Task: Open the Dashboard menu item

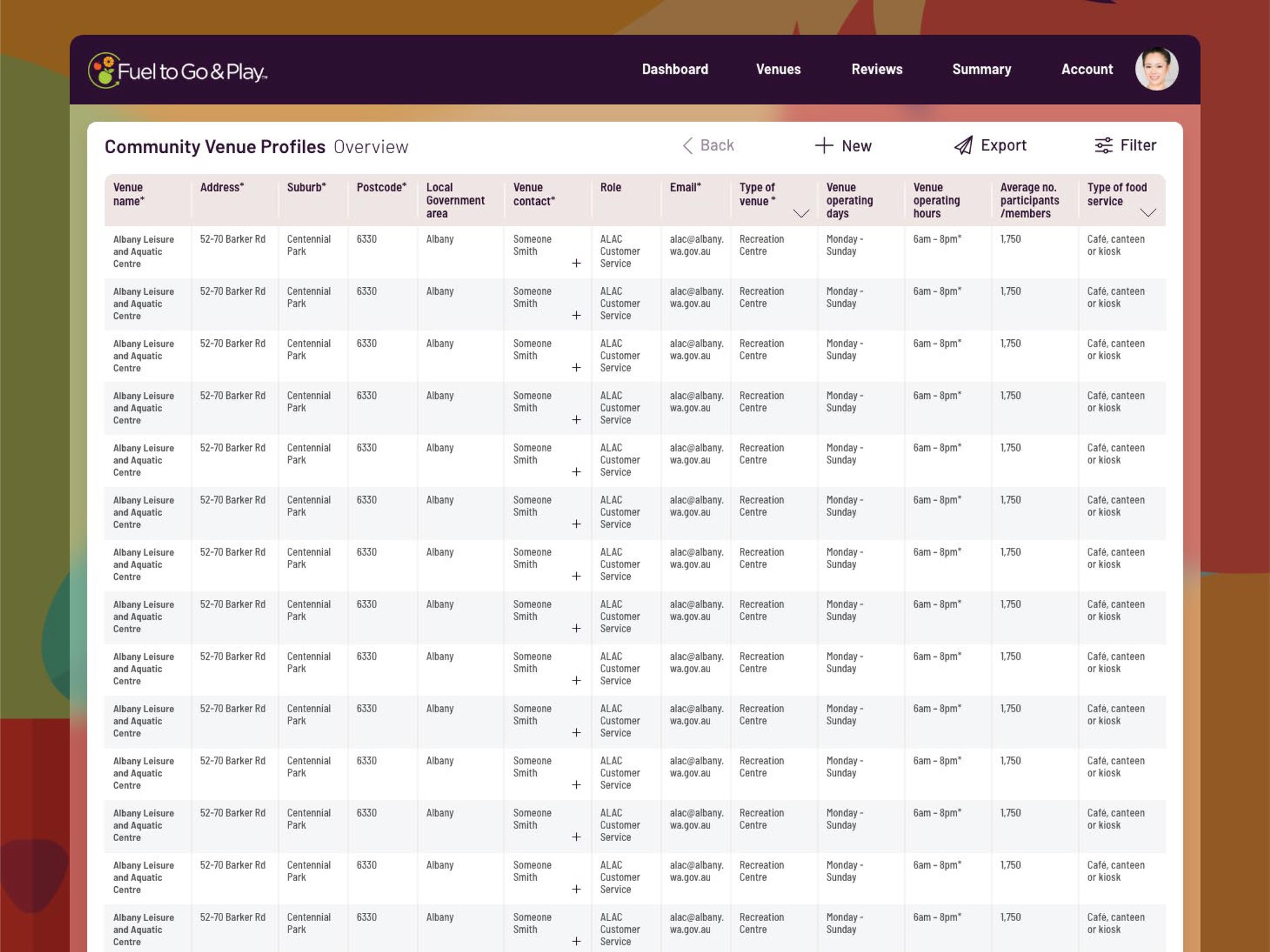Action: [x=675, y=69]
